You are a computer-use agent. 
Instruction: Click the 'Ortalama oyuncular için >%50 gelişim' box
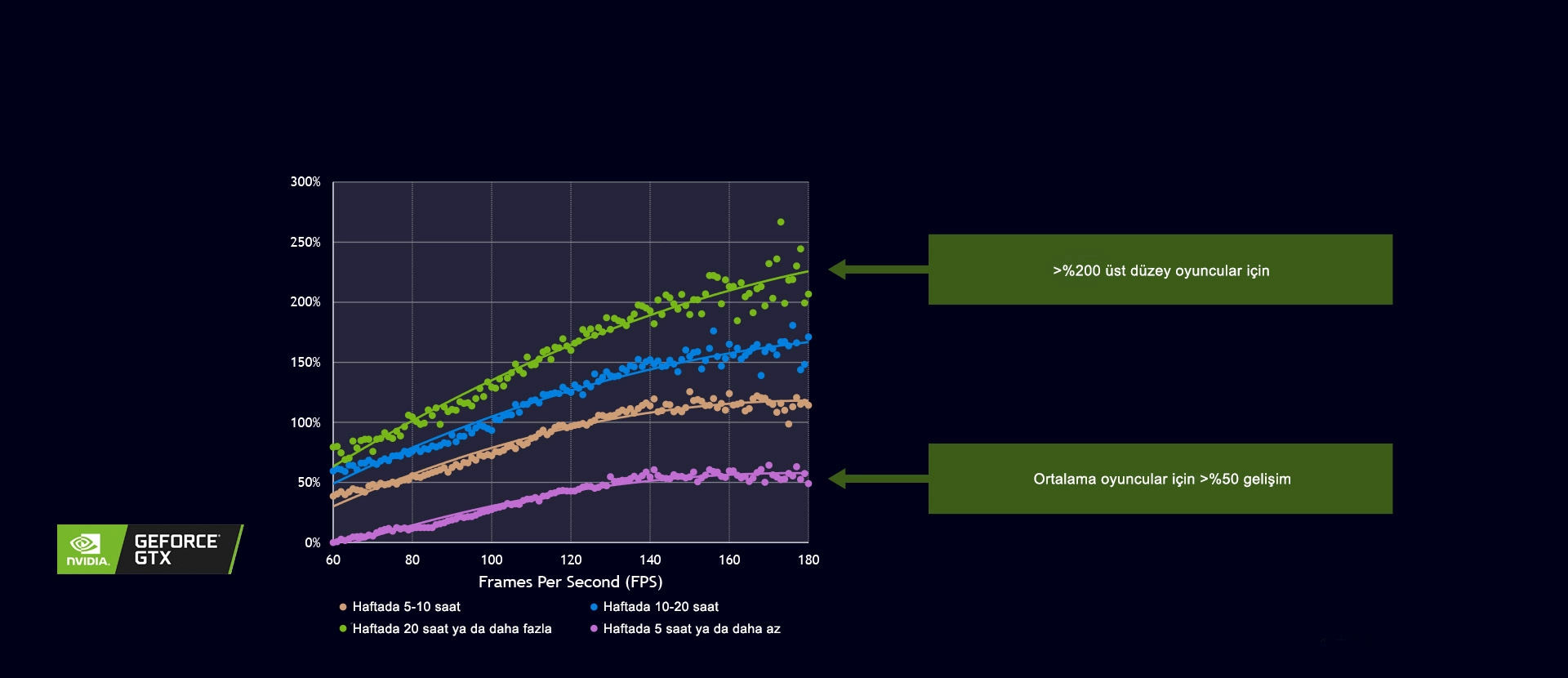pyautogui.click(x=1160, y=479)
